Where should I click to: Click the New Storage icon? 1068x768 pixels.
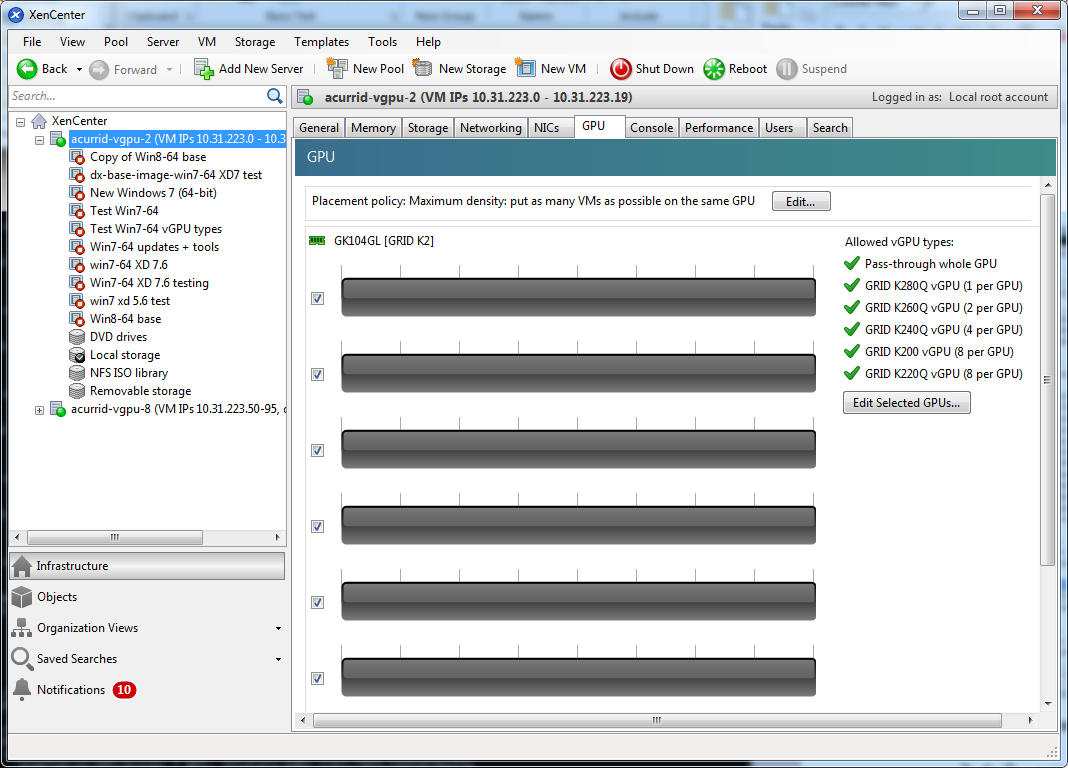coord(421,69)
